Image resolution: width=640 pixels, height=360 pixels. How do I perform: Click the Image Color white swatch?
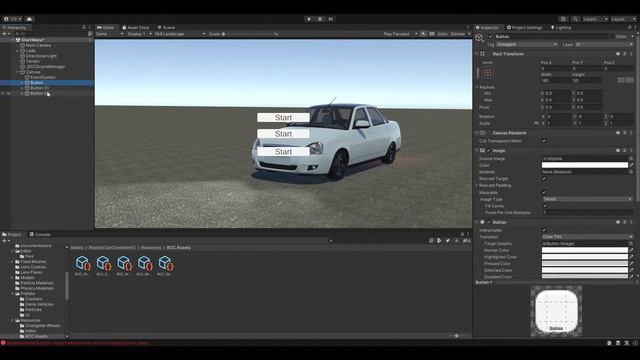584,165
